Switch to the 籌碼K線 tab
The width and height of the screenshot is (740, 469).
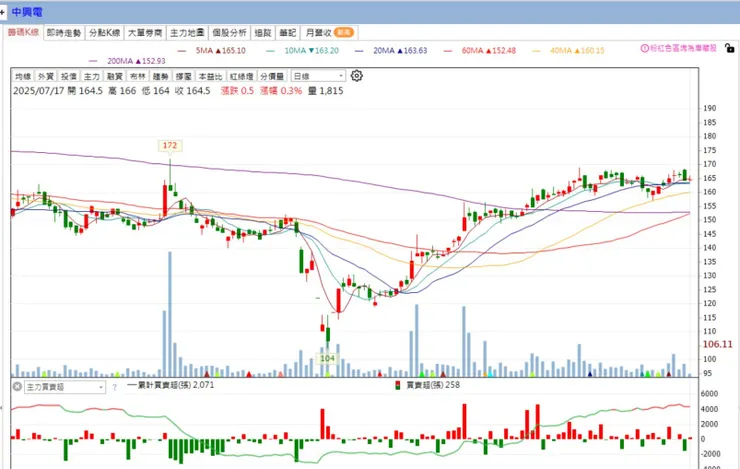coord(23,32)
